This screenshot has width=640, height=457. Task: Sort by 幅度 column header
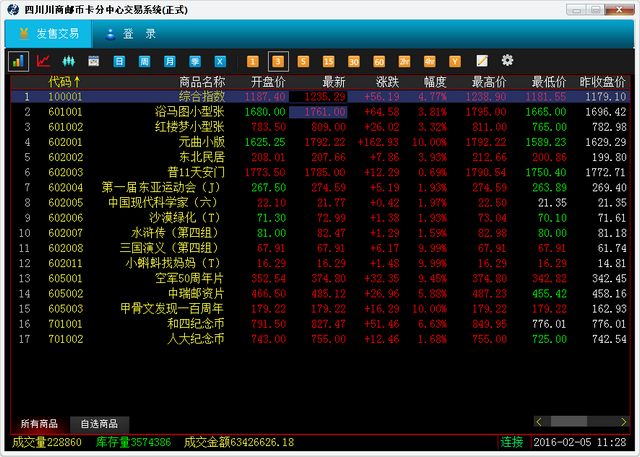point(435,82)
